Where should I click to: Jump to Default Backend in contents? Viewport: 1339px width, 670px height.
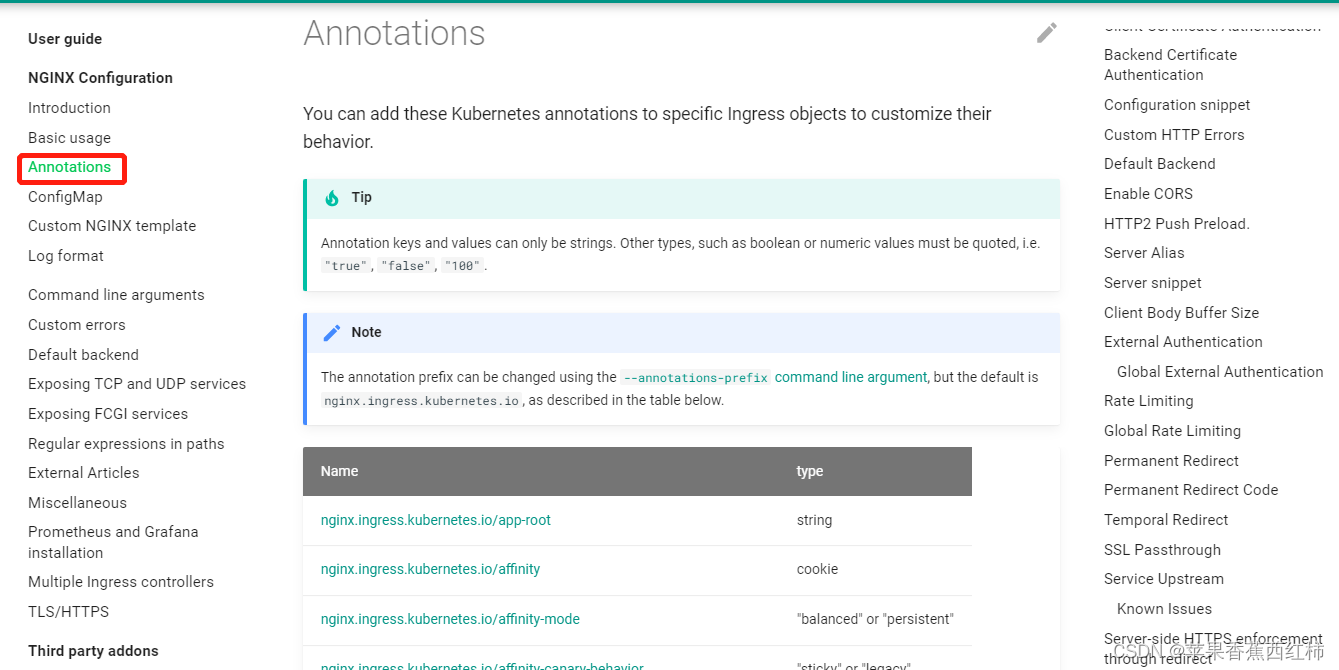click(x=1160, y=164)
